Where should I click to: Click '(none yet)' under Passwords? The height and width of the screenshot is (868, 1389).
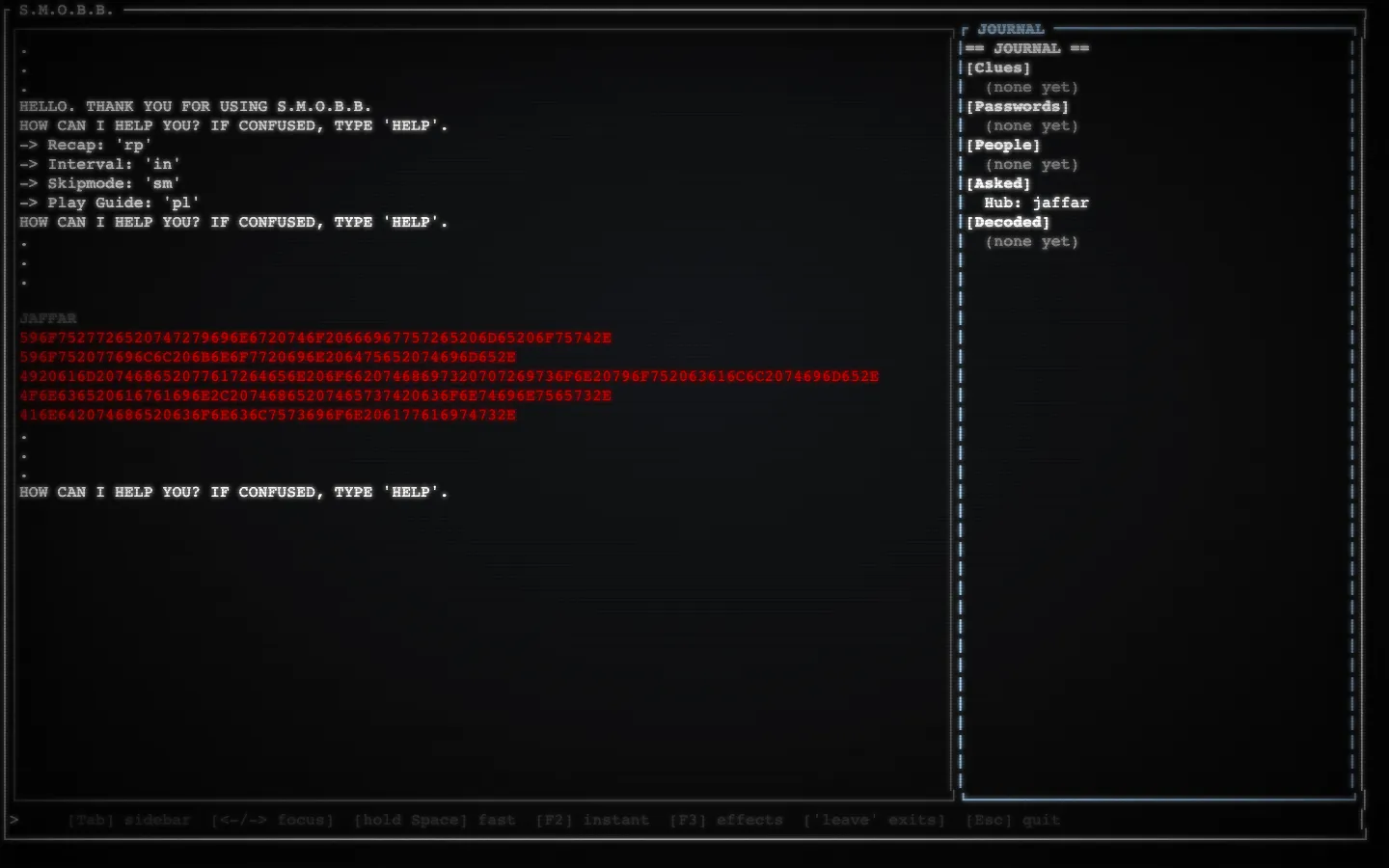1031,125
